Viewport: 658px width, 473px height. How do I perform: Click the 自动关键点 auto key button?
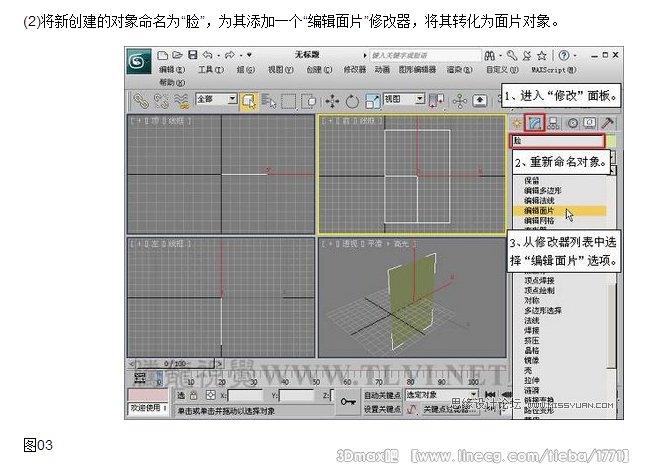point(382,395)
